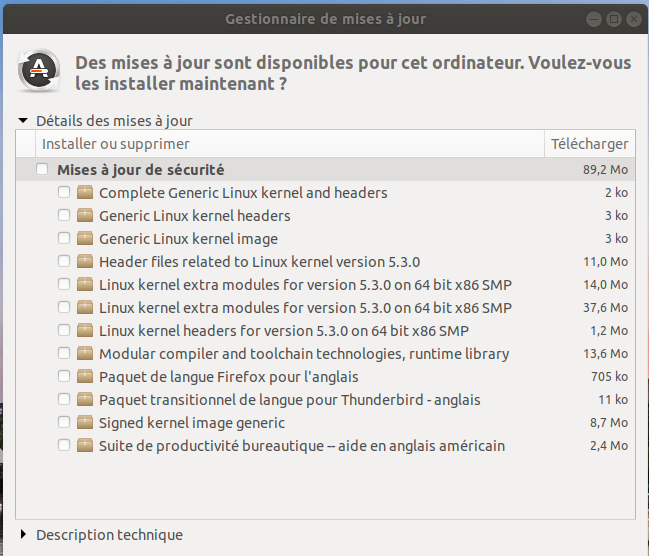The height and width of the screenshot is (556, 649).
Task: Click package icon for Modular compiler runtime library
Action: point(85,353)
